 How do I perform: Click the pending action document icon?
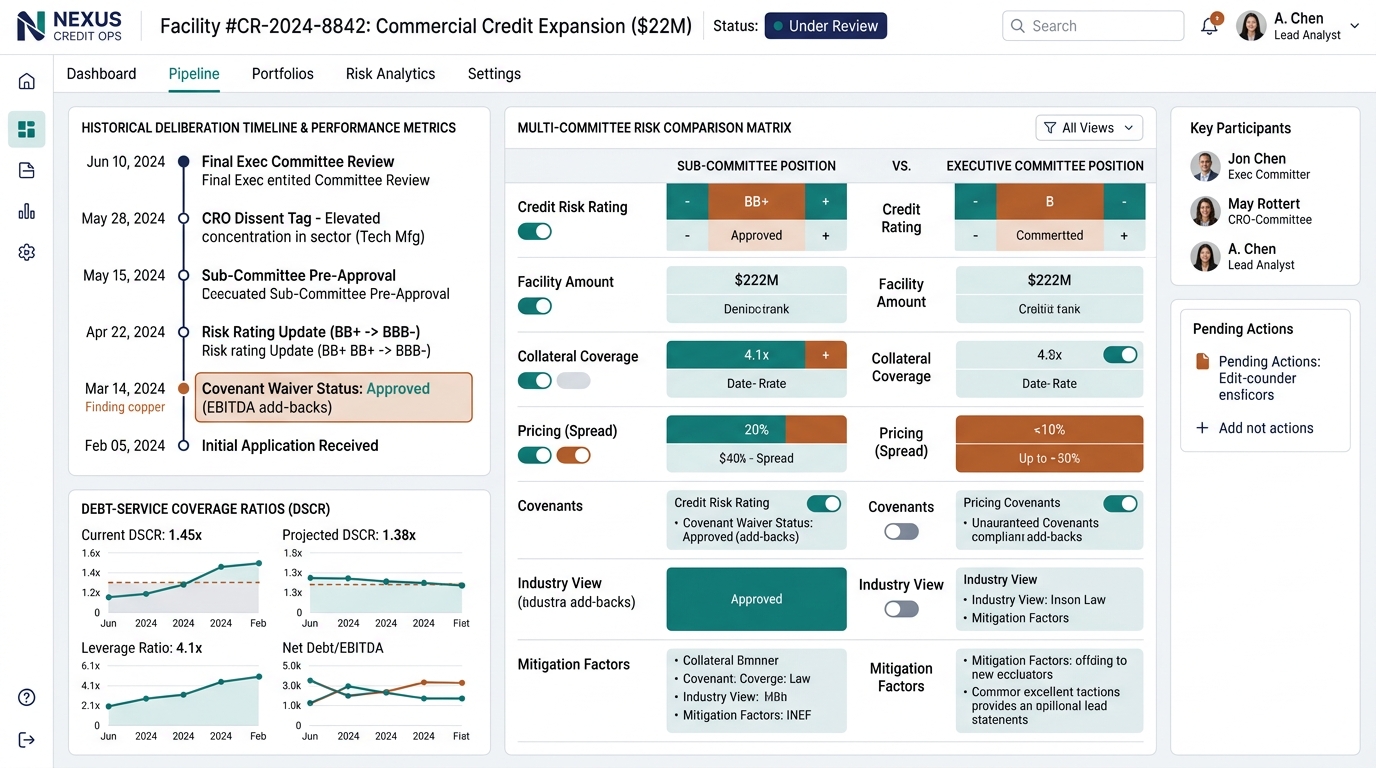pos(1202,362)
